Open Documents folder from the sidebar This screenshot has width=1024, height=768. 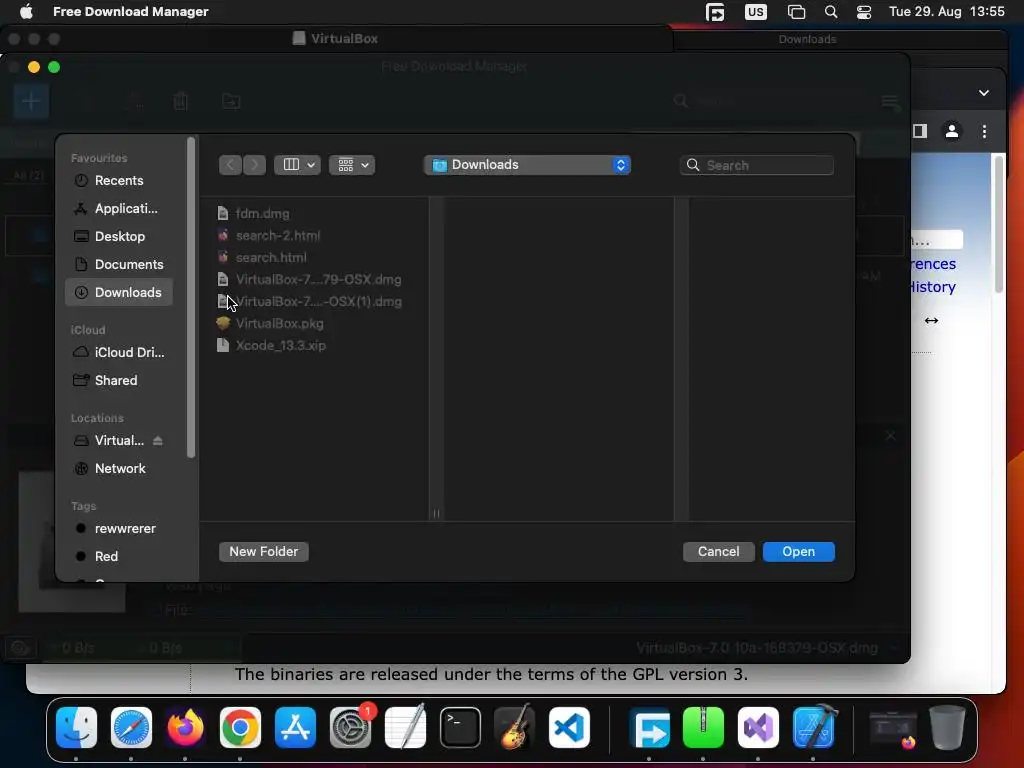point(118,264)
